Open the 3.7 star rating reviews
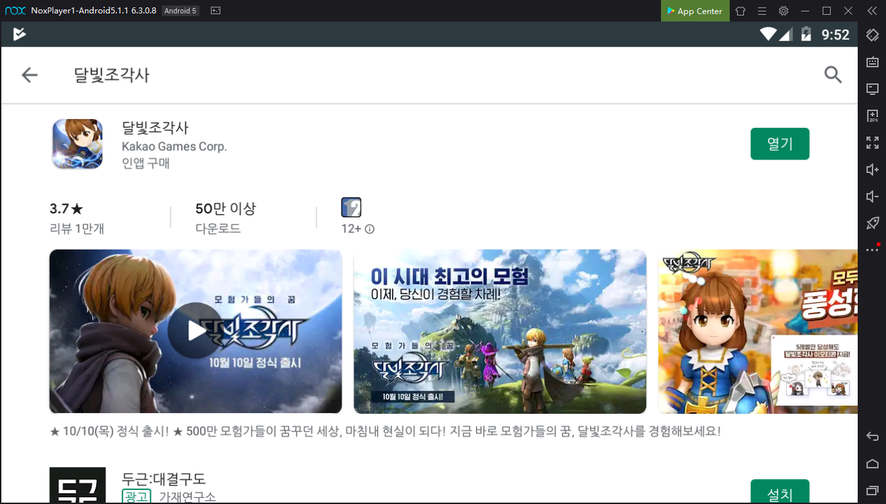This screenshot has width=886, height=504. point(66,208)
